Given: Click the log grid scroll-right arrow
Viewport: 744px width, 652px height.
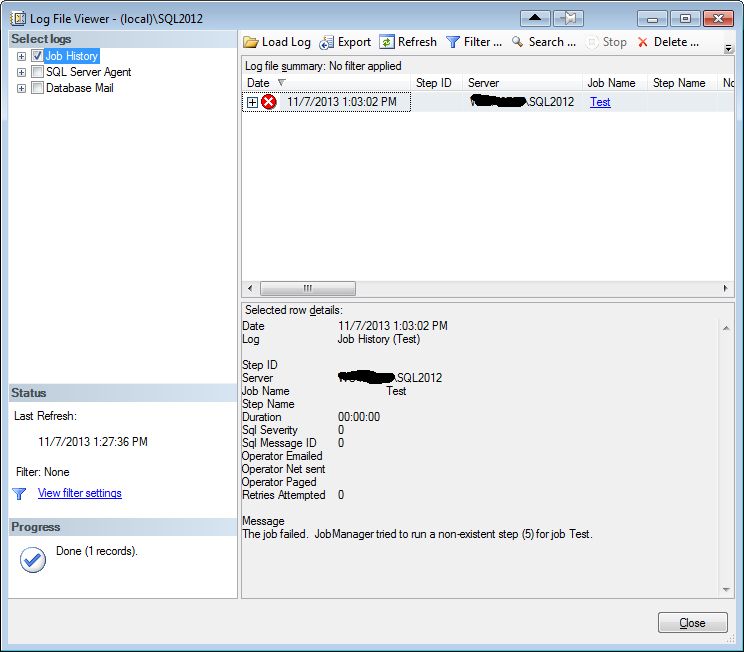Looking at the screenshot, I should point(725,288).
